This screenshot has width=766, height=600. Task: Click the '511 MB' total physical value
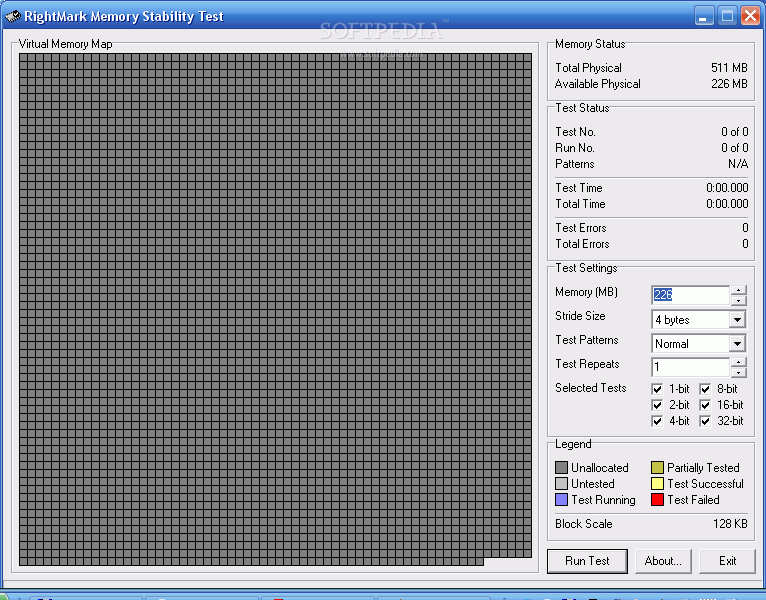pos(729,68)
